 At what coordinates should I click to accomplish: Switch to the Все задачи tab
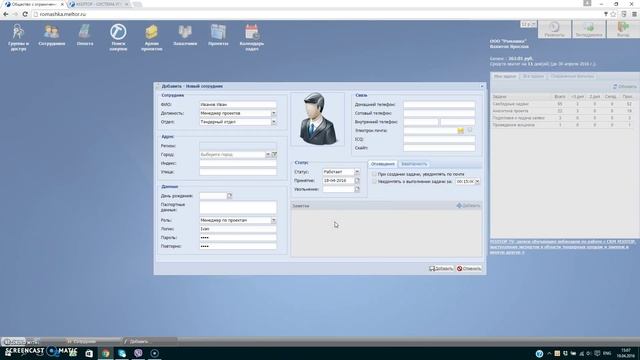pos(533,76)
